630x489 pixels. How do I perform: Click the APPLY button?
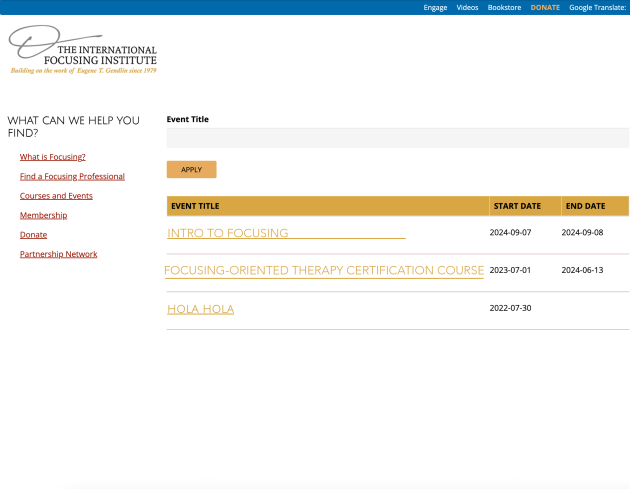192,170
